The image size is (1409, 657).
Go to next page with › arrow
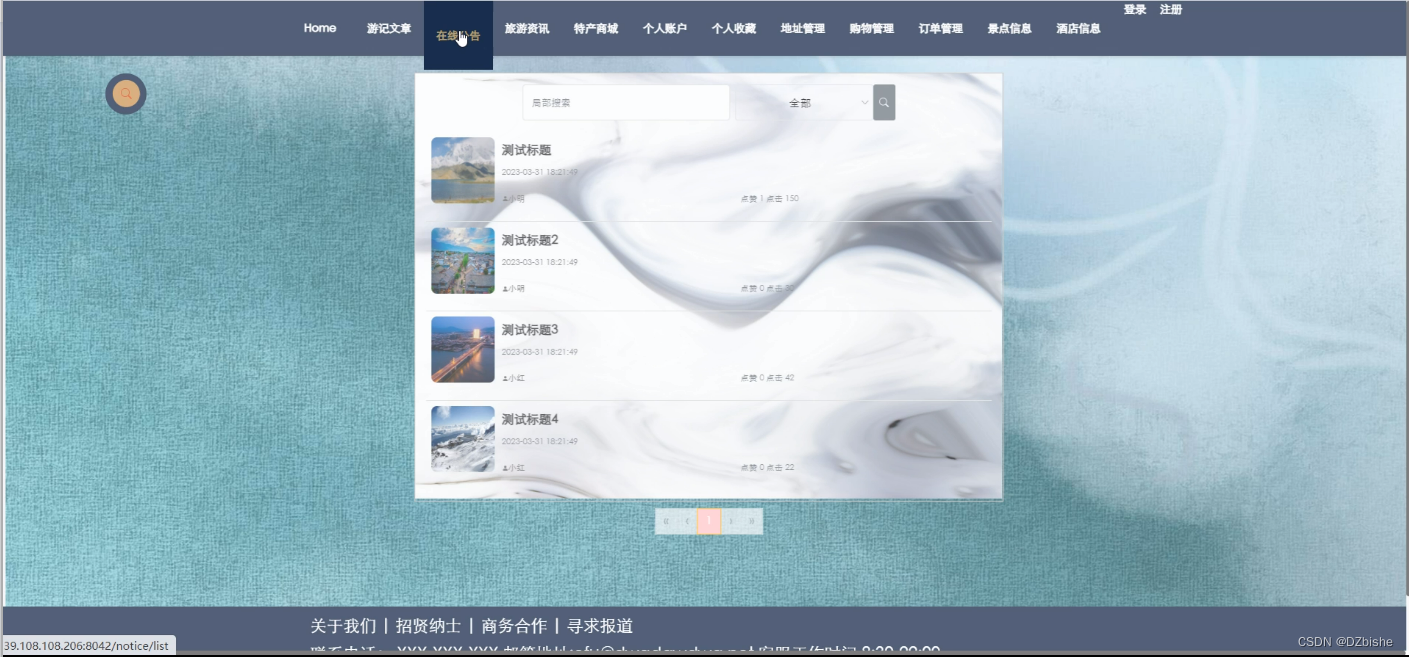click(731, 521)
